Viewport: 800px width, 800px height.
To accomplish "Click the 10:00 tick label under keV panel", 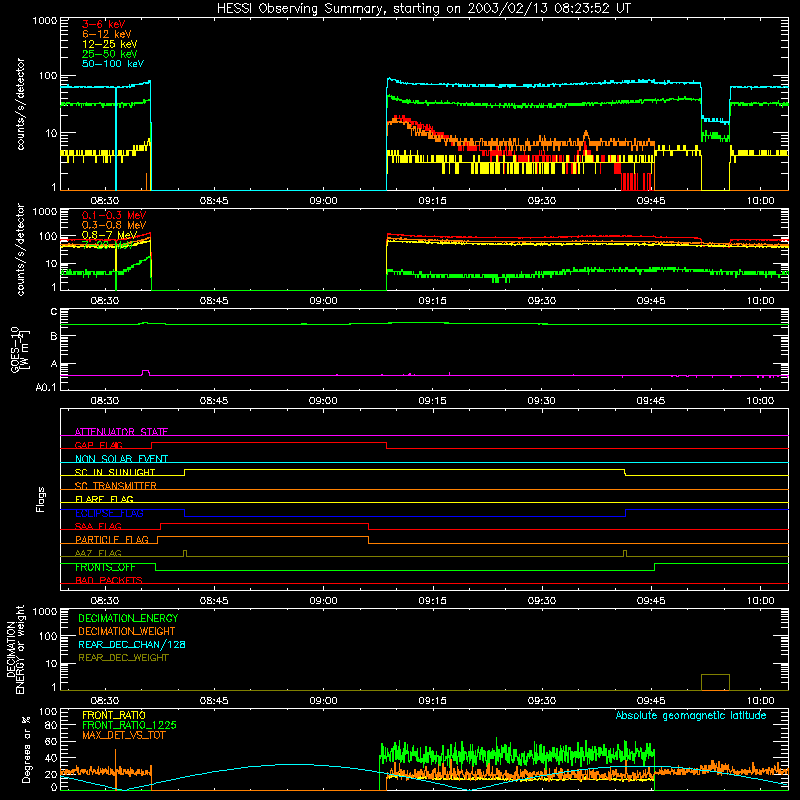I will (760, 201).
